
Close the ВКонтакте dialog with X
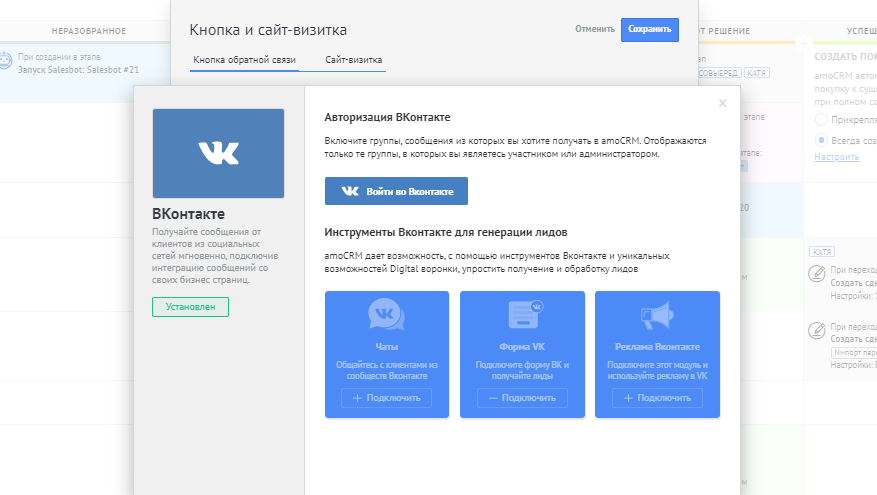722,103
